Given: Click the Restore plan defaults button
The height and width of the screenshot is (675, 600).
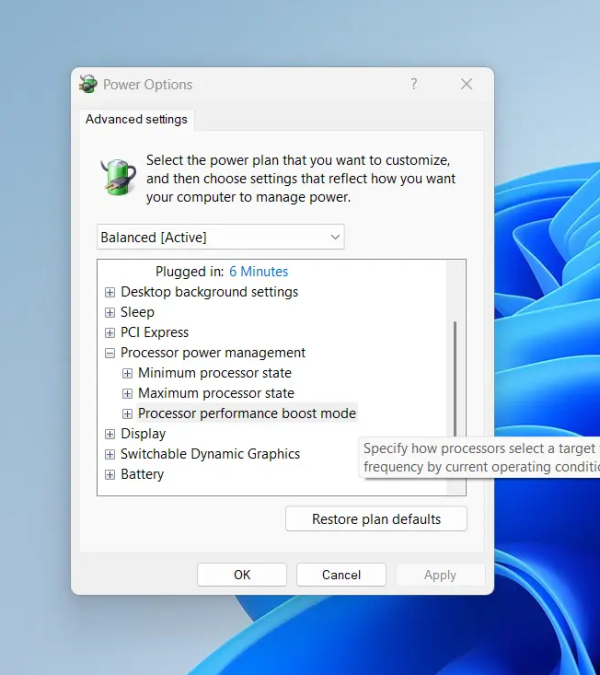Looking at the screenshot, I should tap(376, 519).
